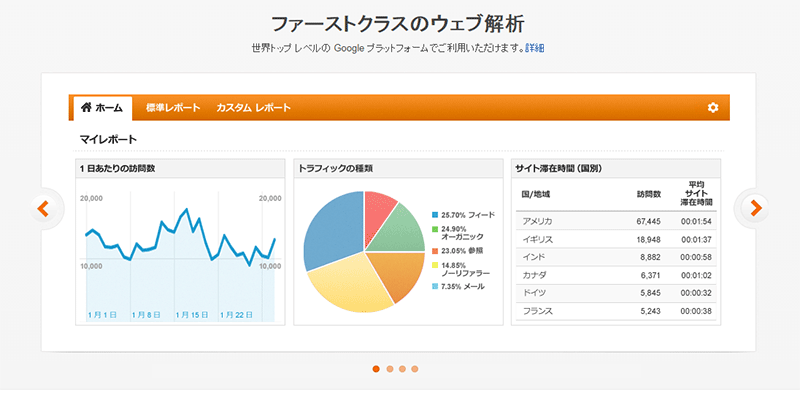Viewport: 800px width, 400px height.
Task: Click blue フィード legend color square
Action: tap(435, 215)
